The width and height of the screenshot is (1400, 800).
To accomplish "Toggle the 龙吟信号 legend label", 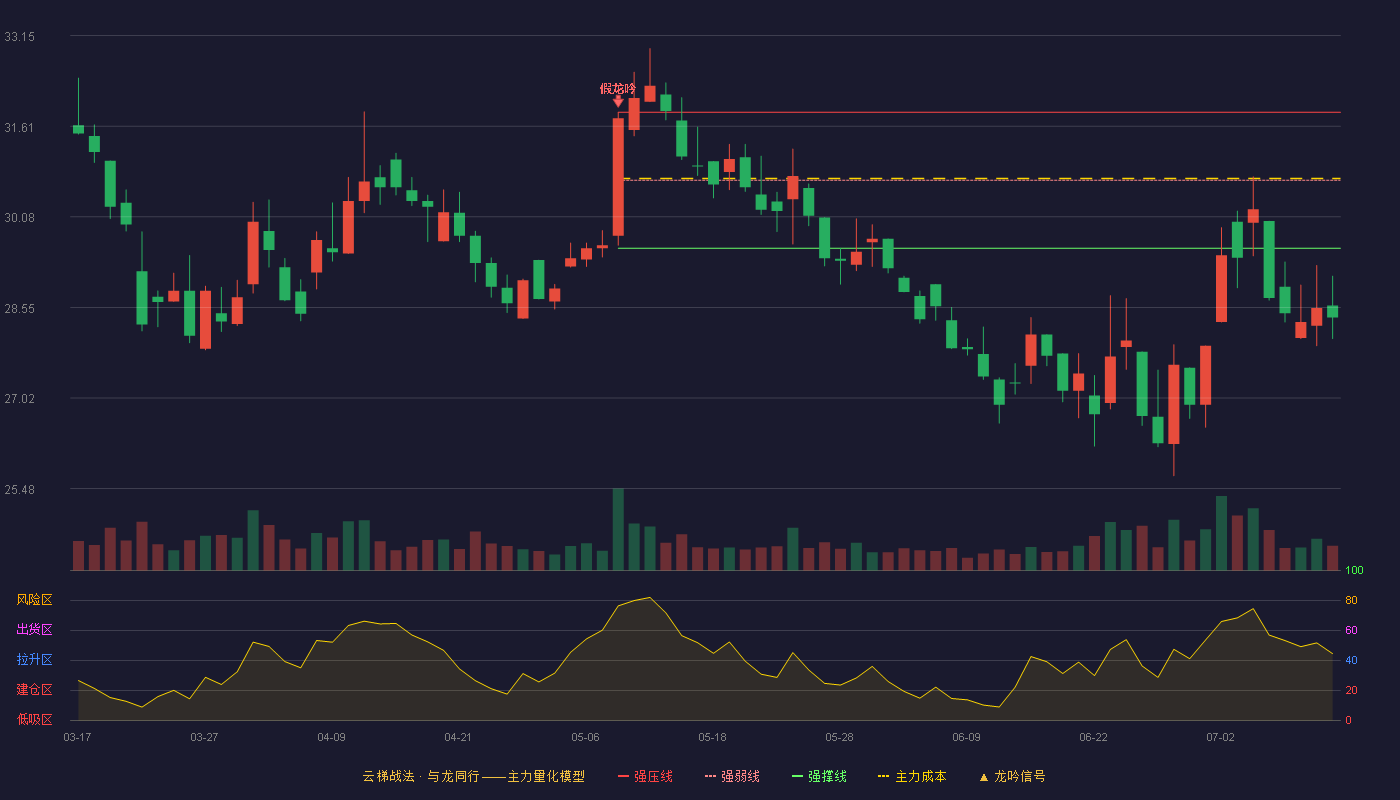I will point(1019,776).
